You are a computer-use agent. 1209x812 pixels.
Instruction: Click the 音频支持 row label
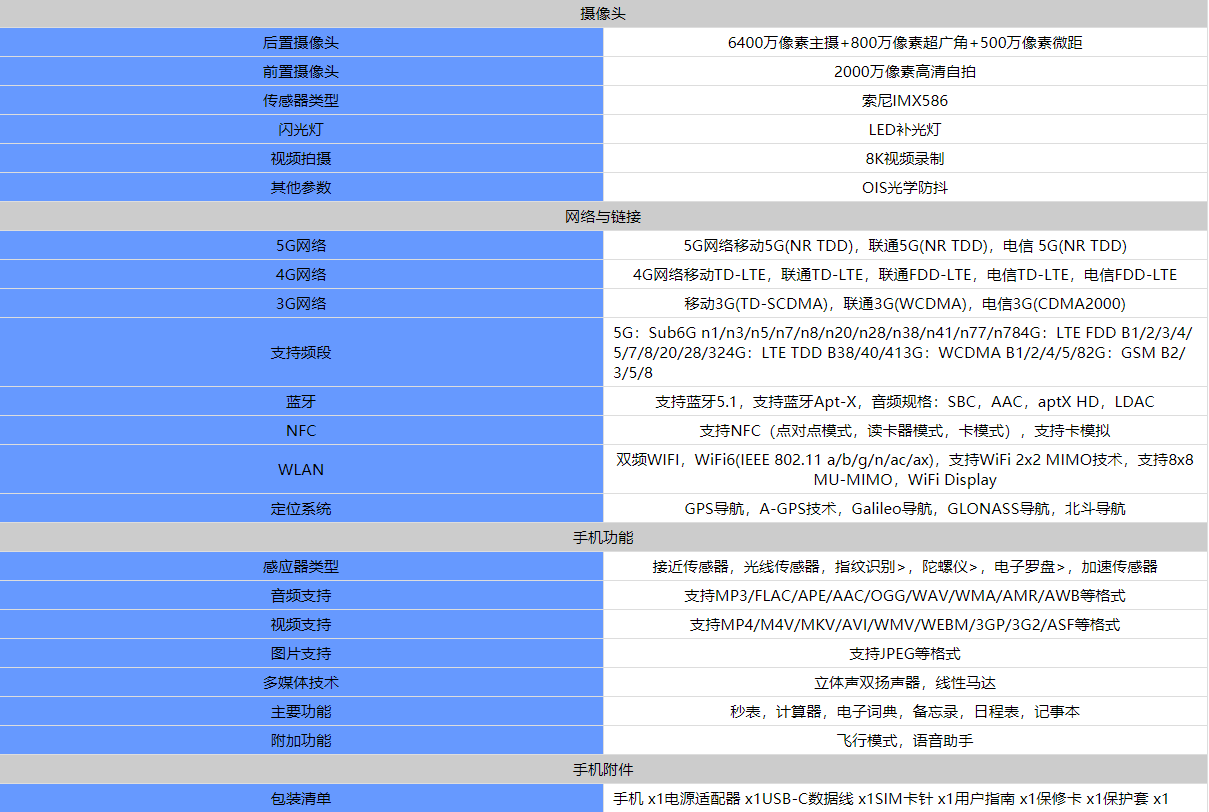pyautogui.click(x=301, y=595)
